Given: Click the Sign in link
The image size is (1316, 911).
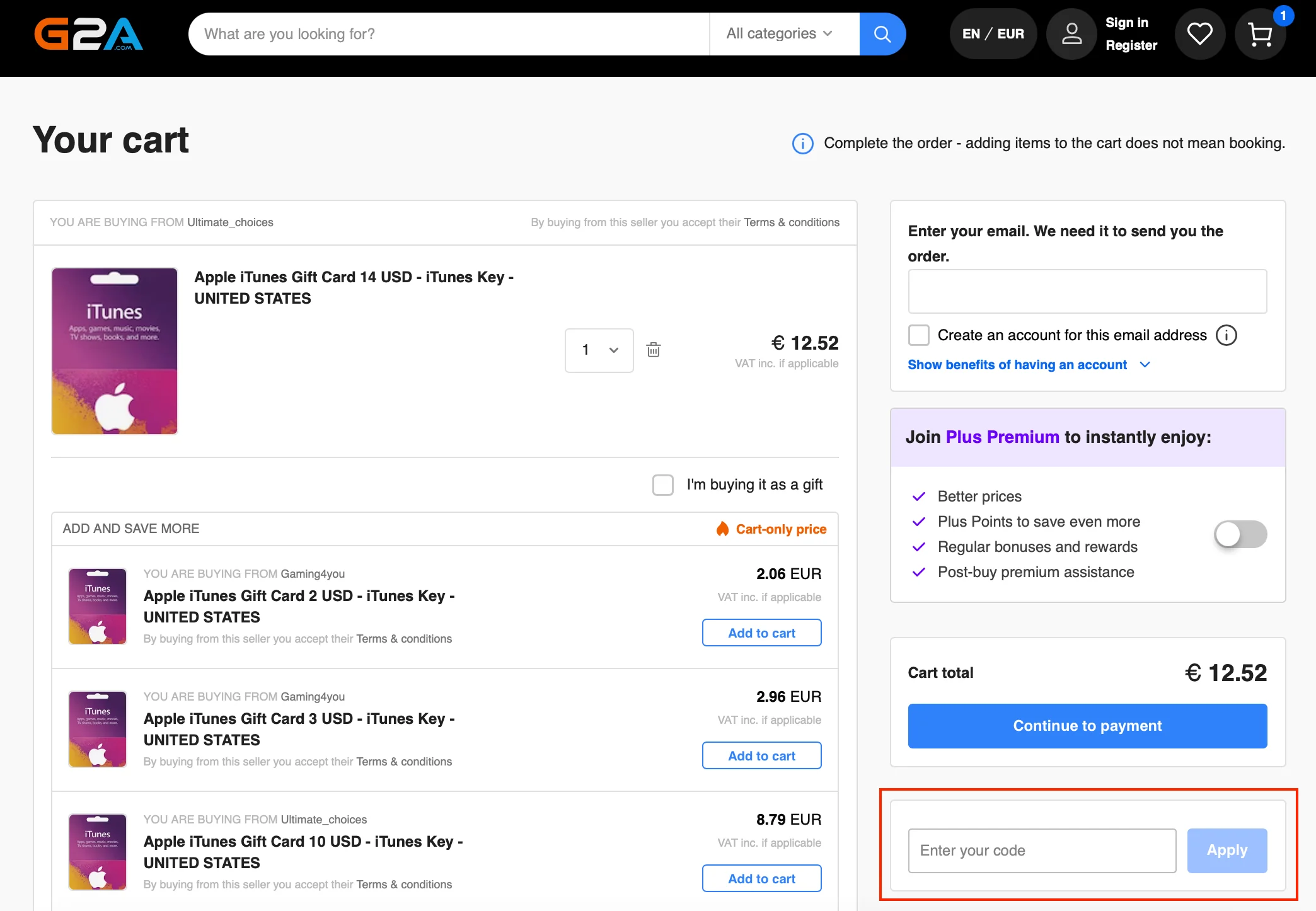Looking at the screenshot, I should tap(1126, 23).
